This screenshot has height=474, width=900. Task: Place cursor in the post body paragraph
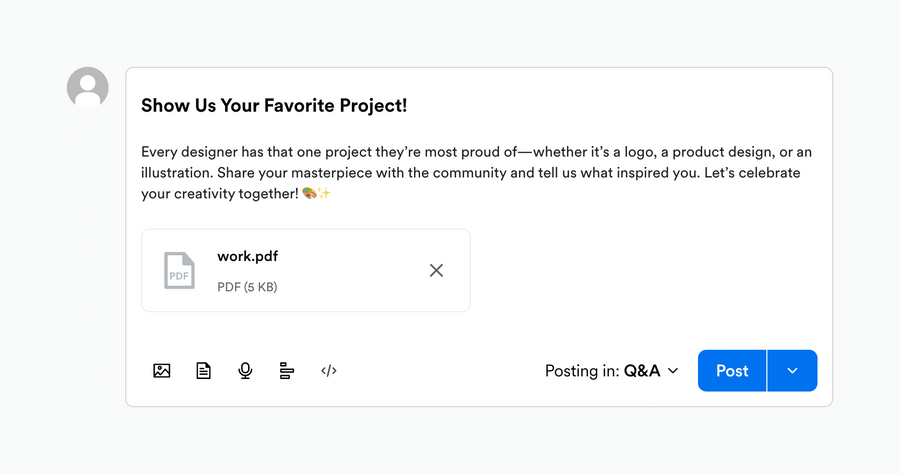coord(470,172)
